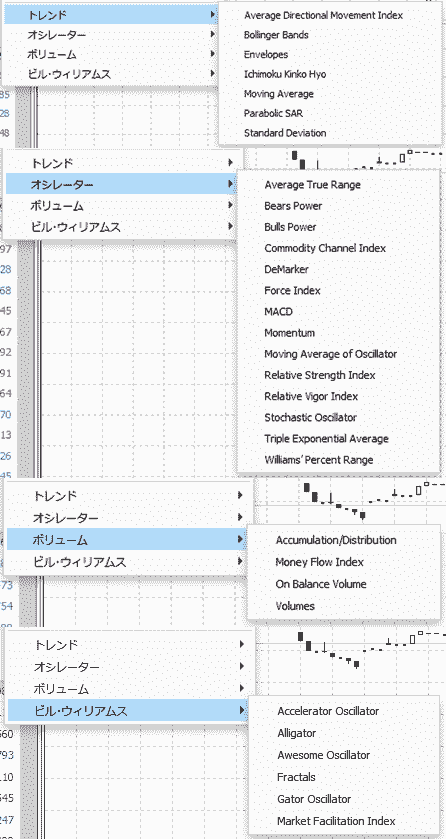This screenshot has height=839, width=446.
Task: Open the highlighted ボリューム submenu entry
Action: pyautogui.click(x=126, y=540)
